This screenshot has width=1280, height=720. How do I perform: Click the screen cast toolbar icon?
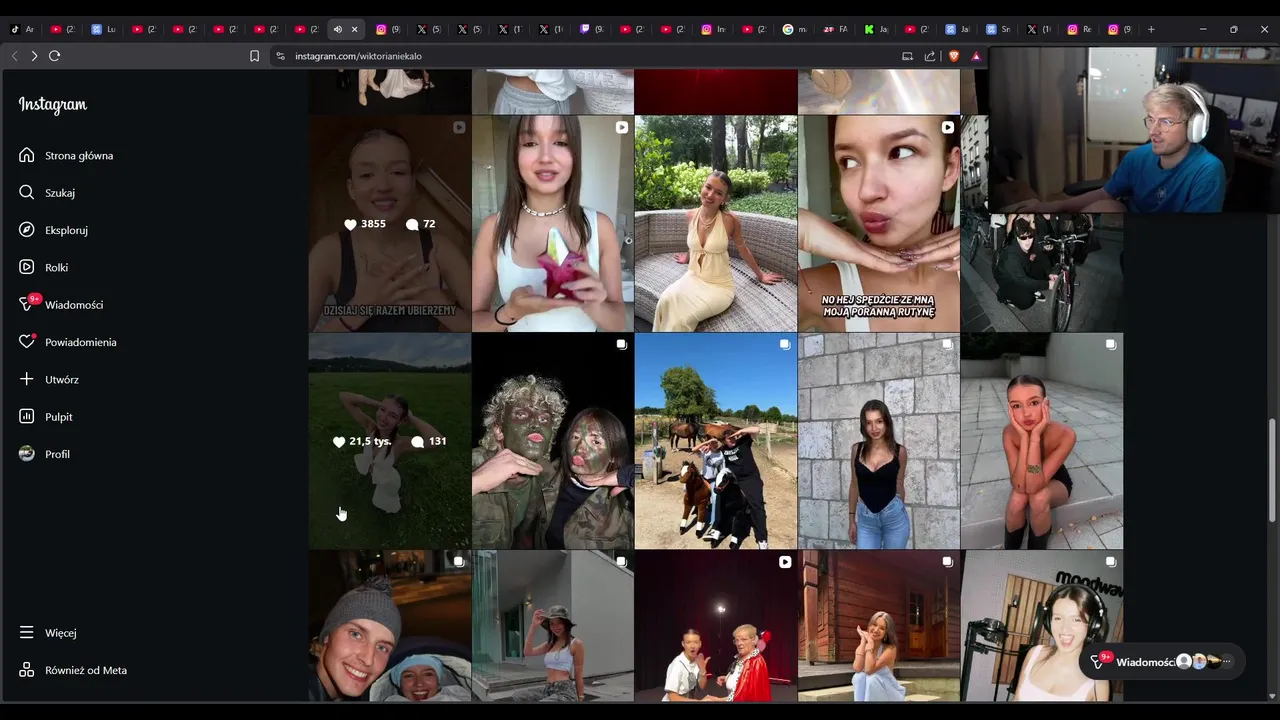click(908, 56)
